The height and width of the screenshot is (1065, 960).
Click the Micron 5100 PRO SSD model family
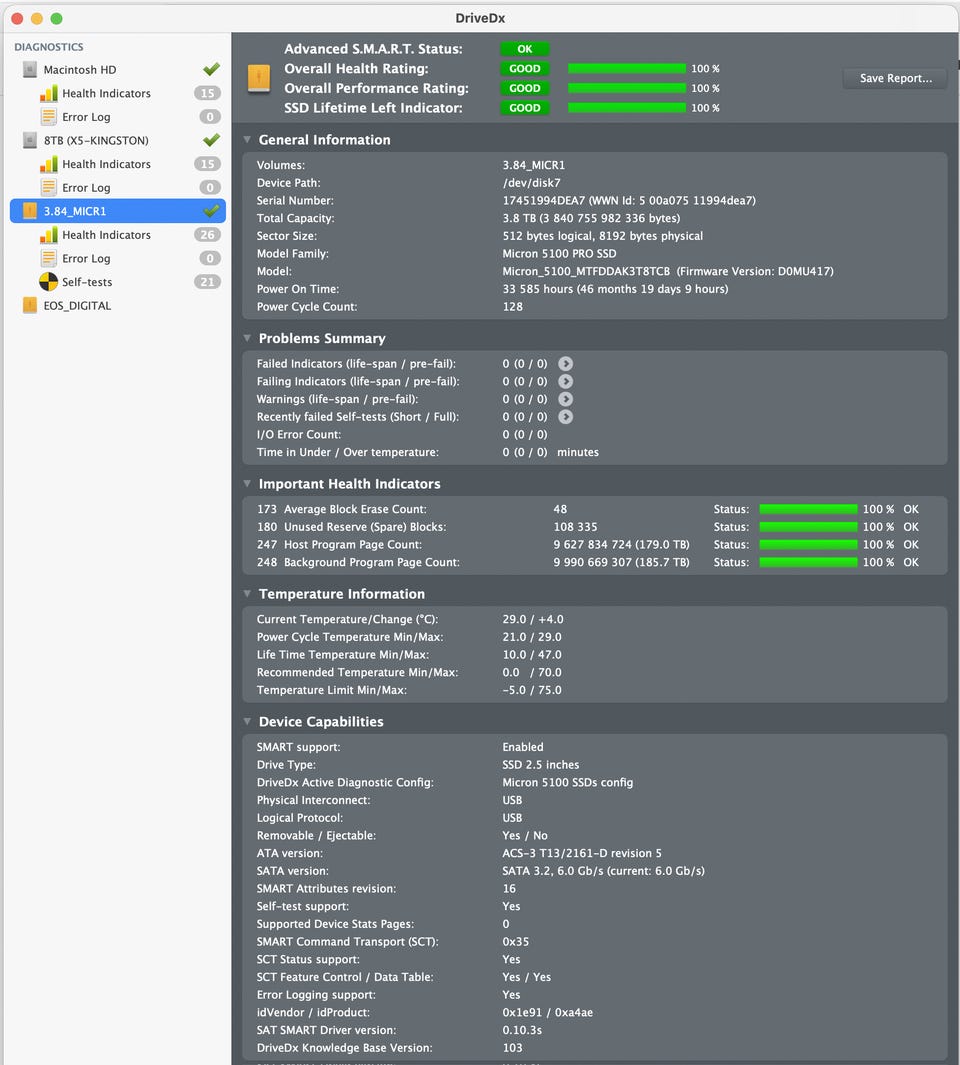[559, 253]
